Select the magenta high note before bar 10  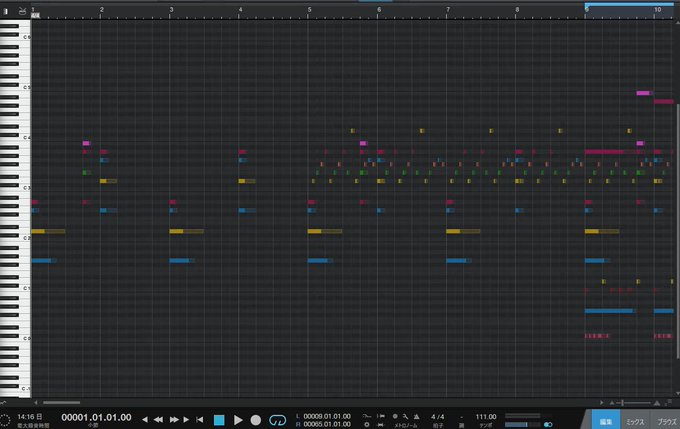pyautogui.click(x=644, y=93)
